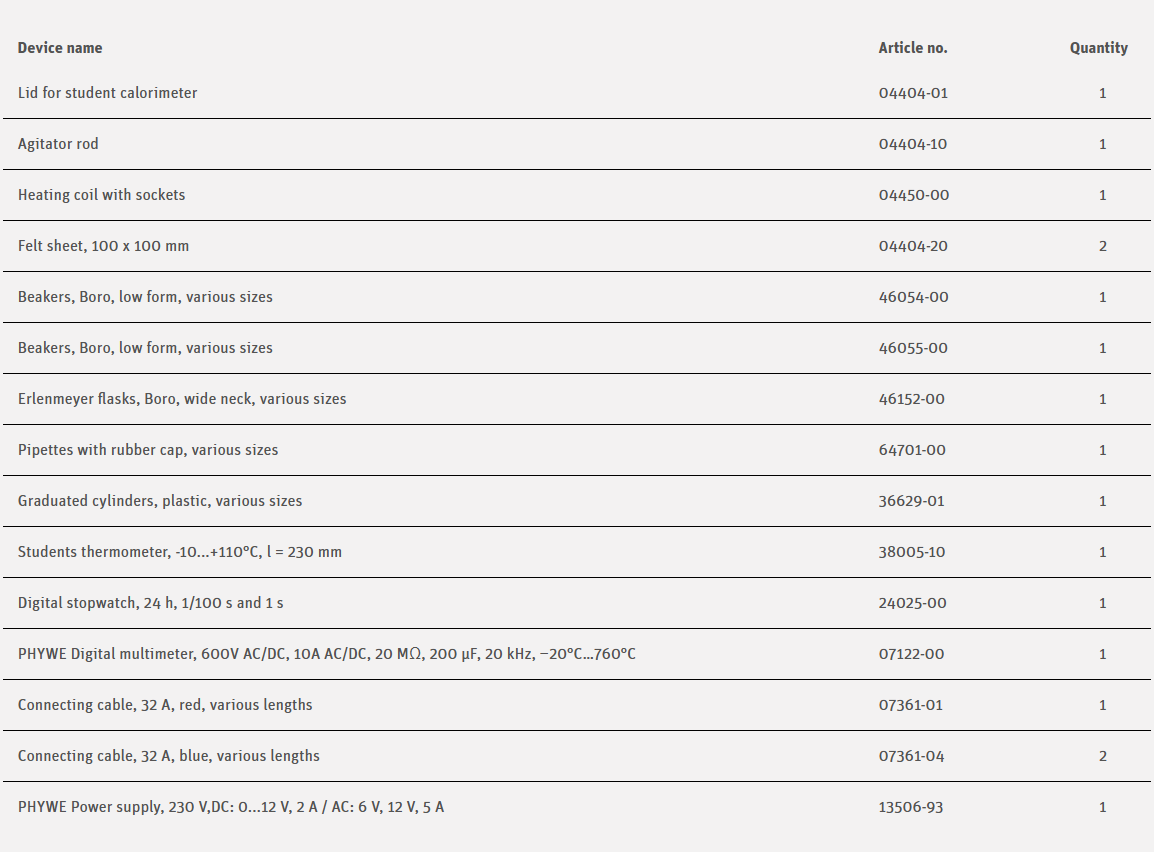Image resolution: width=1154 pixels, height=852 pixels.
Task: Click Pipettes with rubber cap entry
Action: (x=148, y=450)
